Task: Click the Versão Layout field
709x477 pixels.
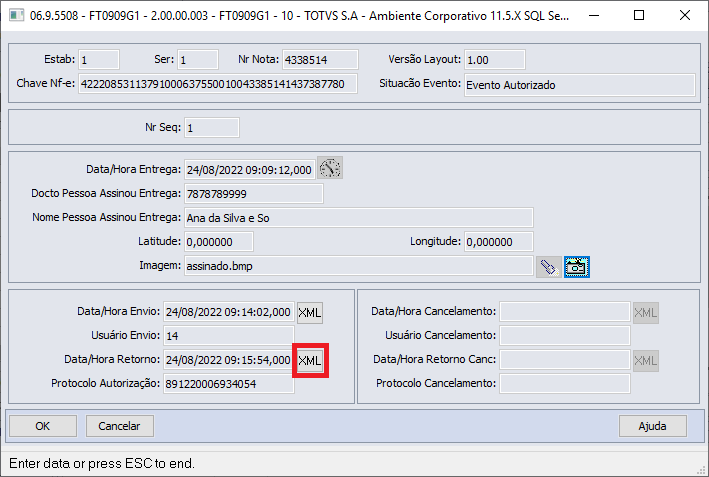Action: 495,60
